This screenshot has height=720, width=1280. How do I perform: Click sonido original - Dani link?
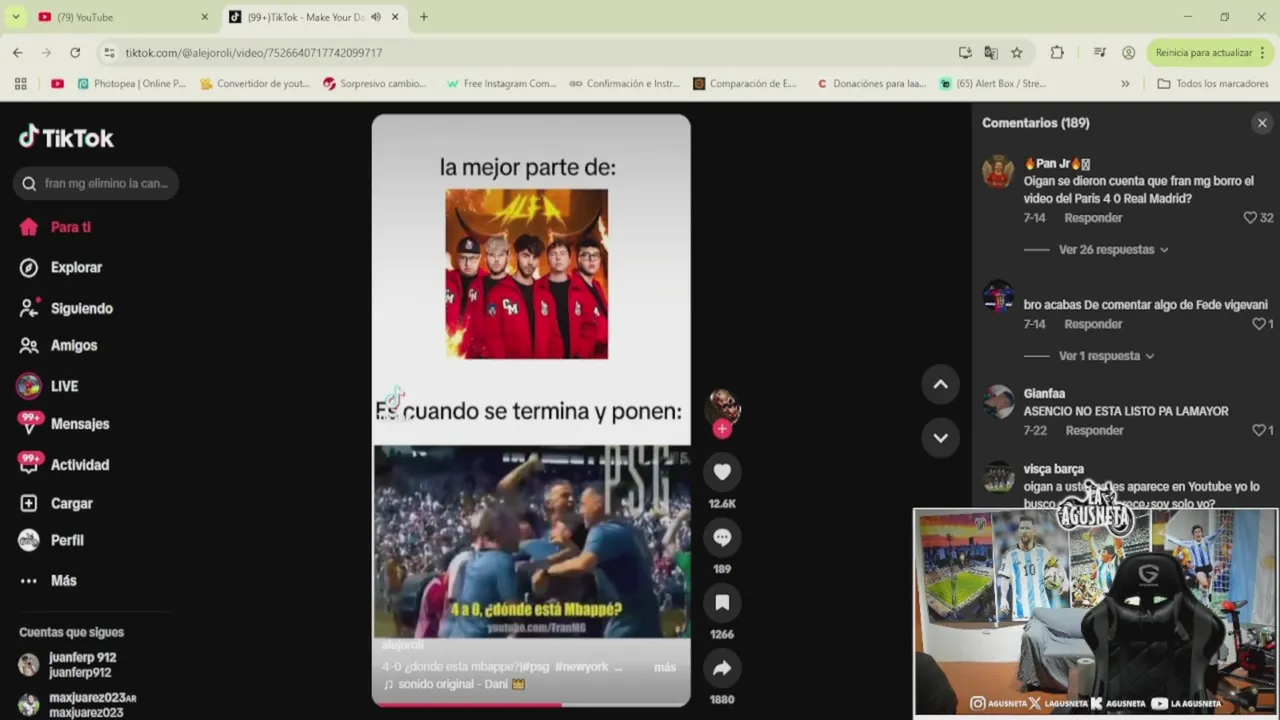[454, 684]
